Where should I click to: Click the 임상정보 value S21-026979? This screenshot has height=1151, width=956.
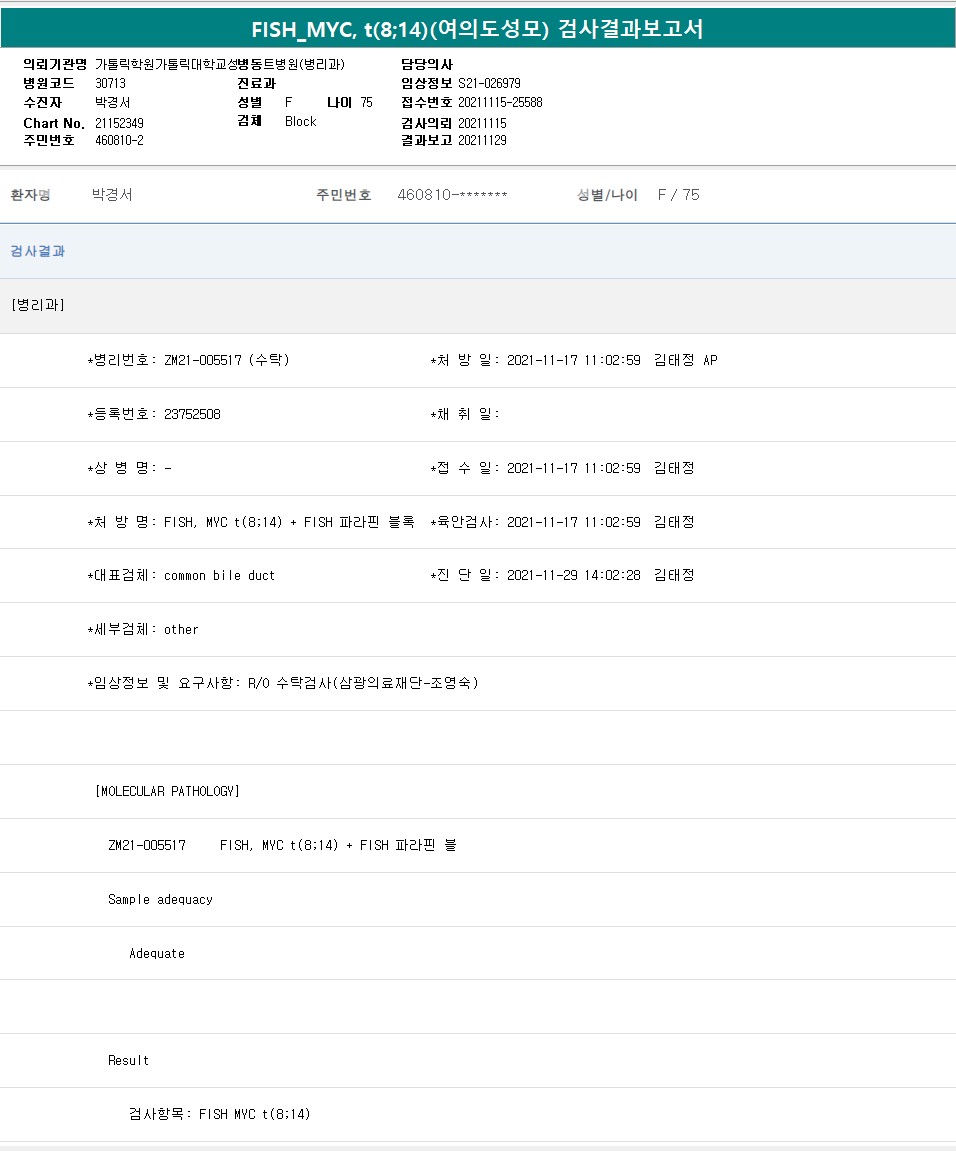pyautogui.click(x=489, y=84)
